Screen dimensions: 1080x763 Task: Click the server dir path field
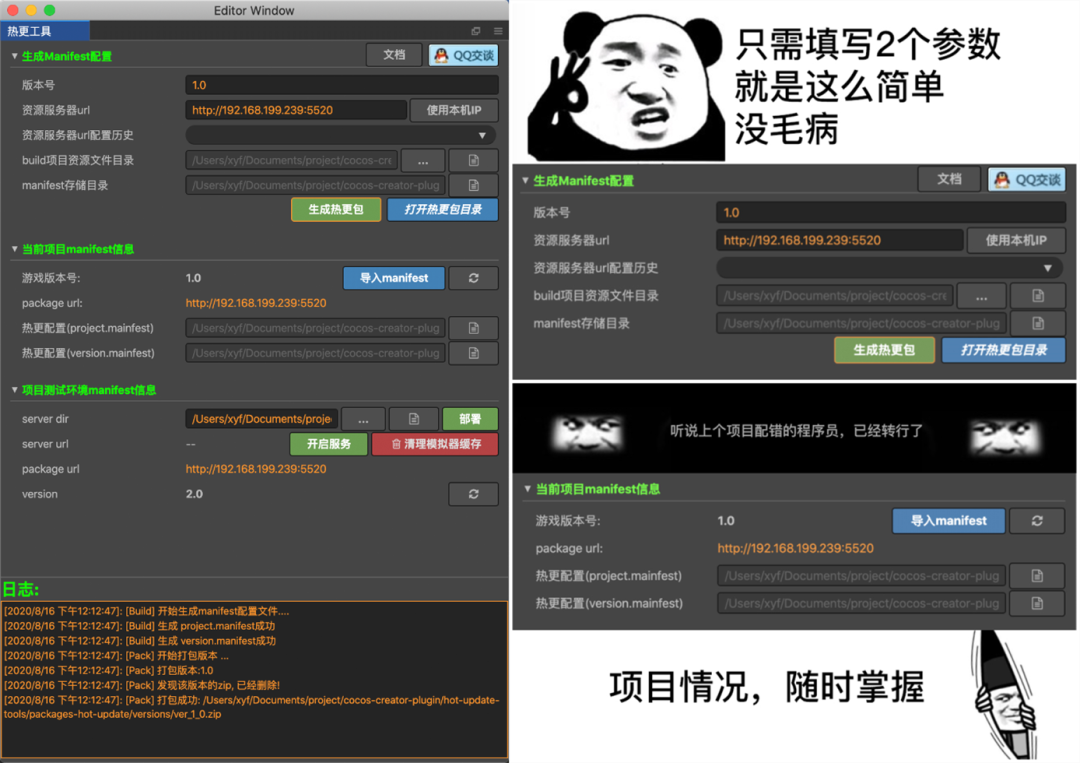pos(262,419)
